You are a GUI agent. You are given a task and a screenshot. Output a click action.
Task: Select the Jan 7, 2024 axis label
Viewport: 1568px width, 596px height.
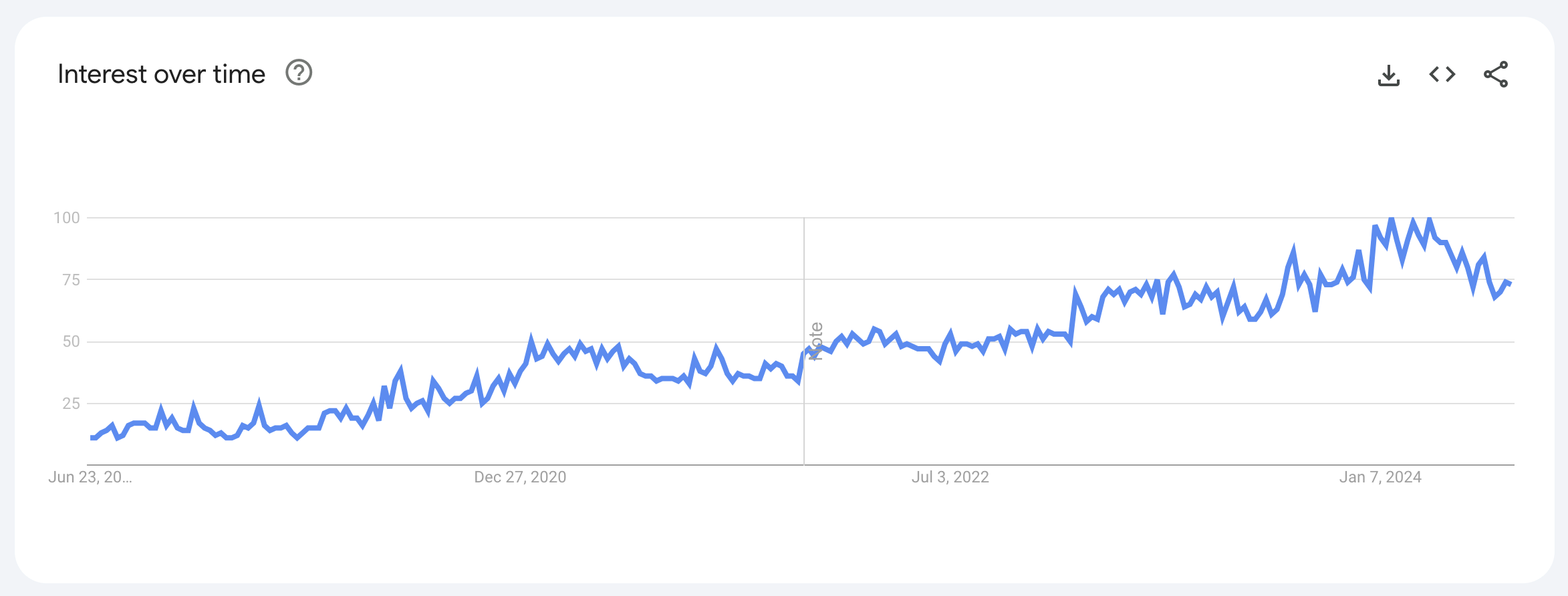point(1380,477)
